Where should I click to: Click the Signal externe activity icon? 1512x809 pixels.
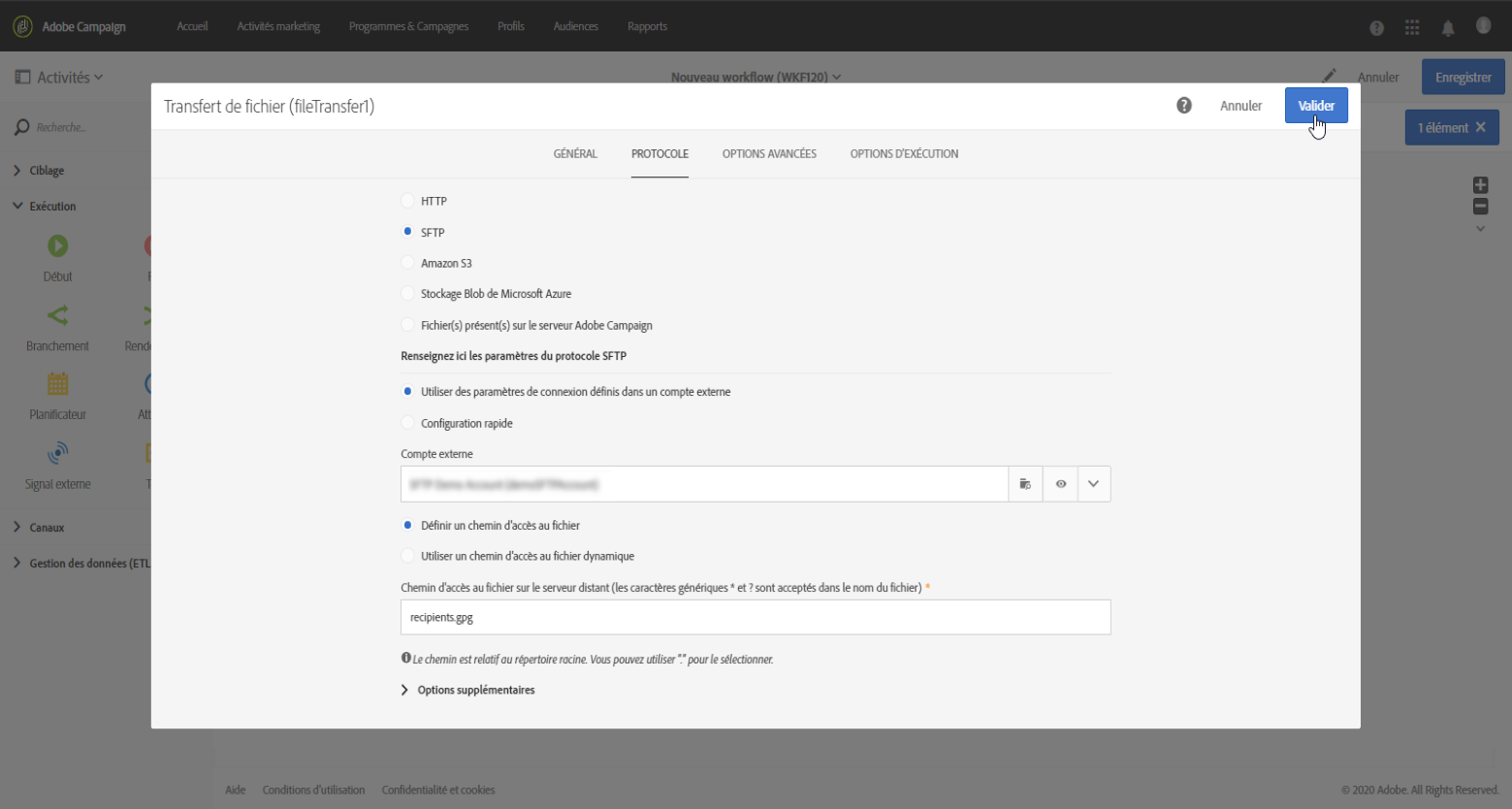pyautogui.click(x=58, y=453)
